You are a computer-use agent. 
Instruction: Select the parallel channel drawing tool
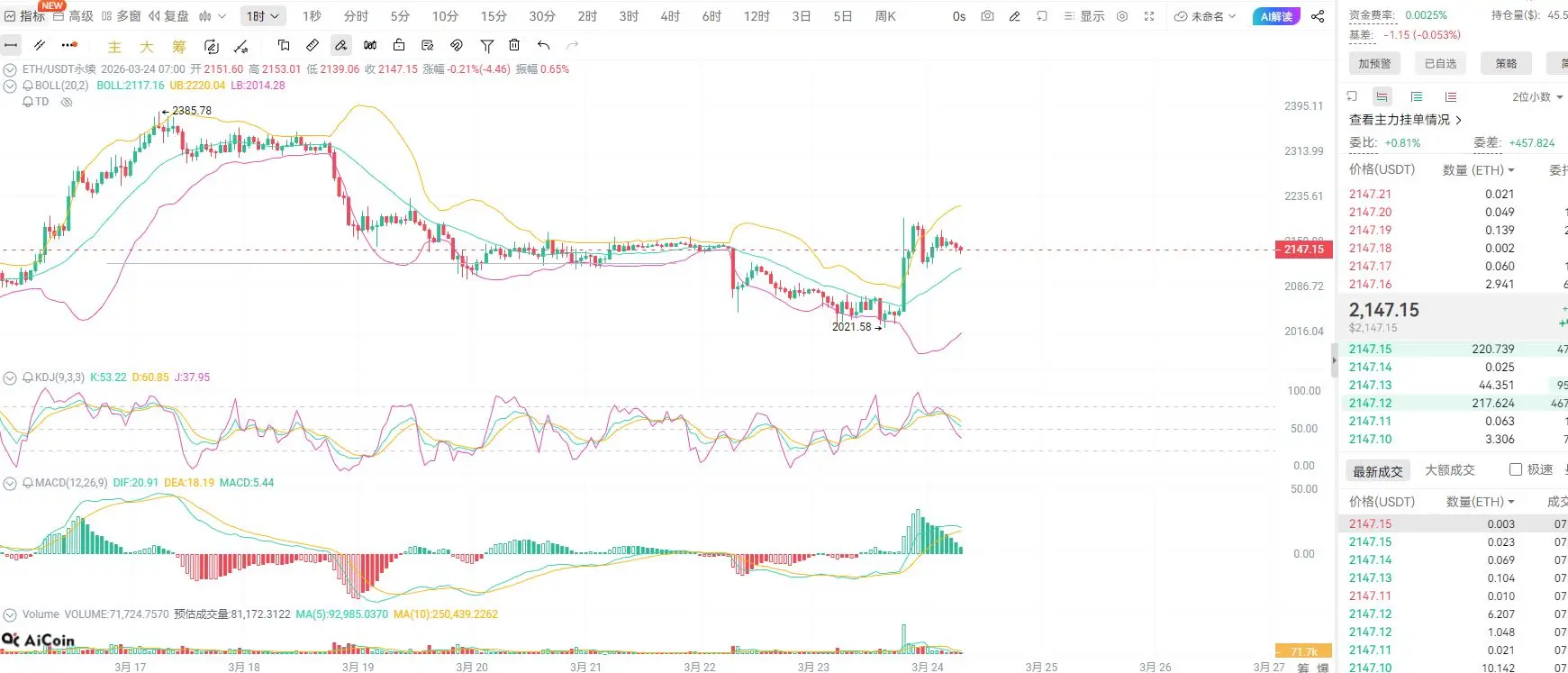[40, 45]
